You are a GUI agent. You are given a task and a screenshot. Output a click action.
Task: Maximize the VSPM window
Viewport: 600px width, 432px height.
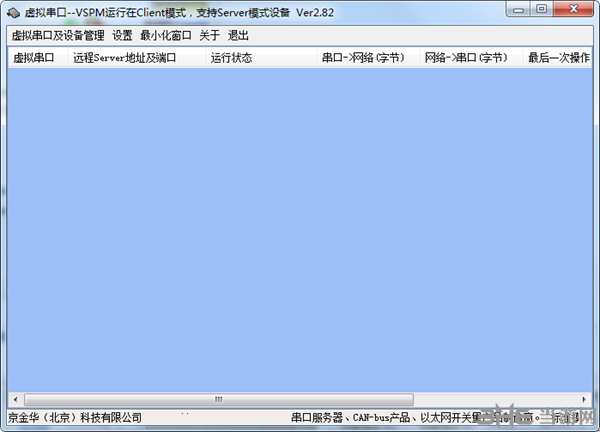point(541,9)
